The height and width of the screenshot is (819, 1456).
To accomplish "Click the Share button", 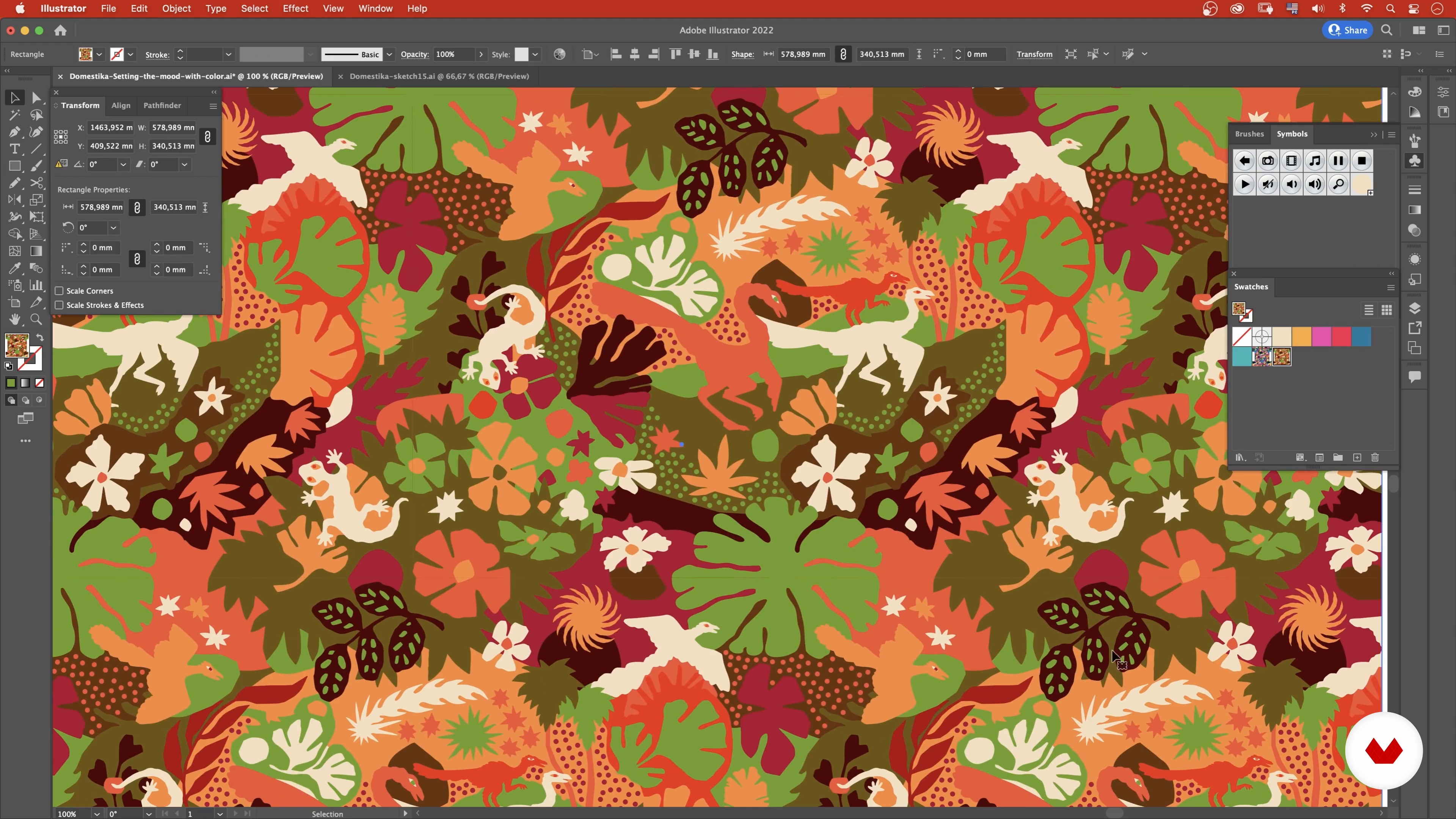I will tap(1348, 30).
